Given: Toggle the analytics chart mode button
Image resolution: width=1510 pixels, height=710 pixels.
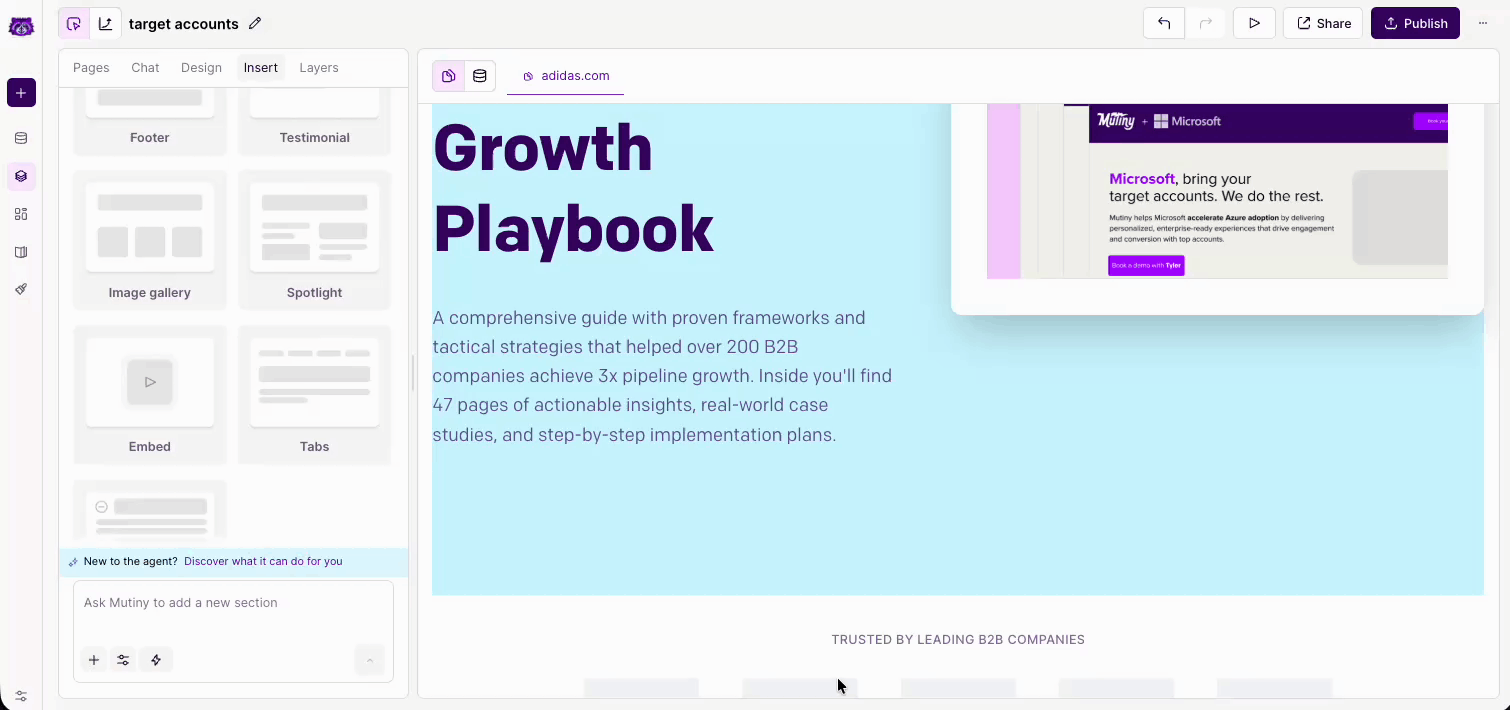Looking at the screenshot, I should [x=105, y=24].
